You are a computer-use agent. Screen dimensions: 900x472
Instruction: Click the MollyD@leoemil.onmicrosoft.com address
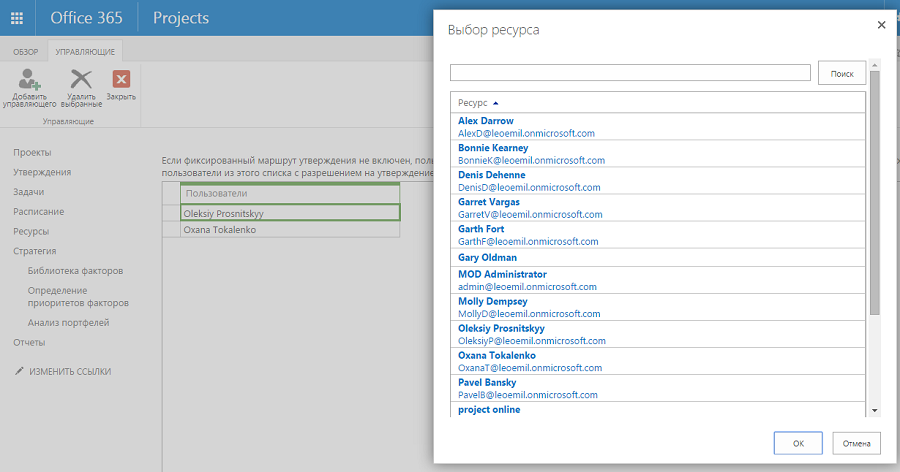[529, 314]
